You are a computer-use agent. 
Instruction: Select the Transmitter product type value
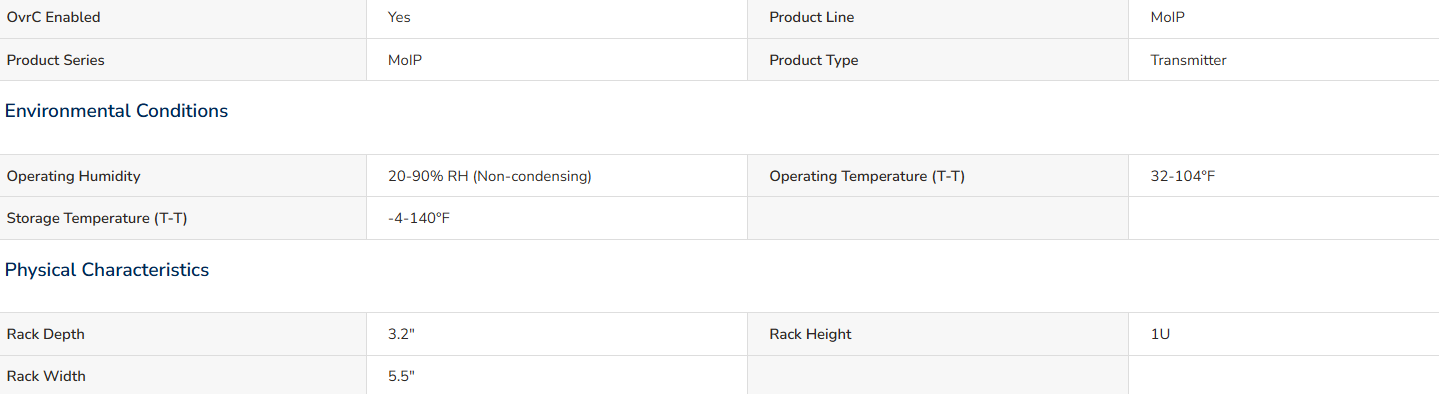point(1189,60)
